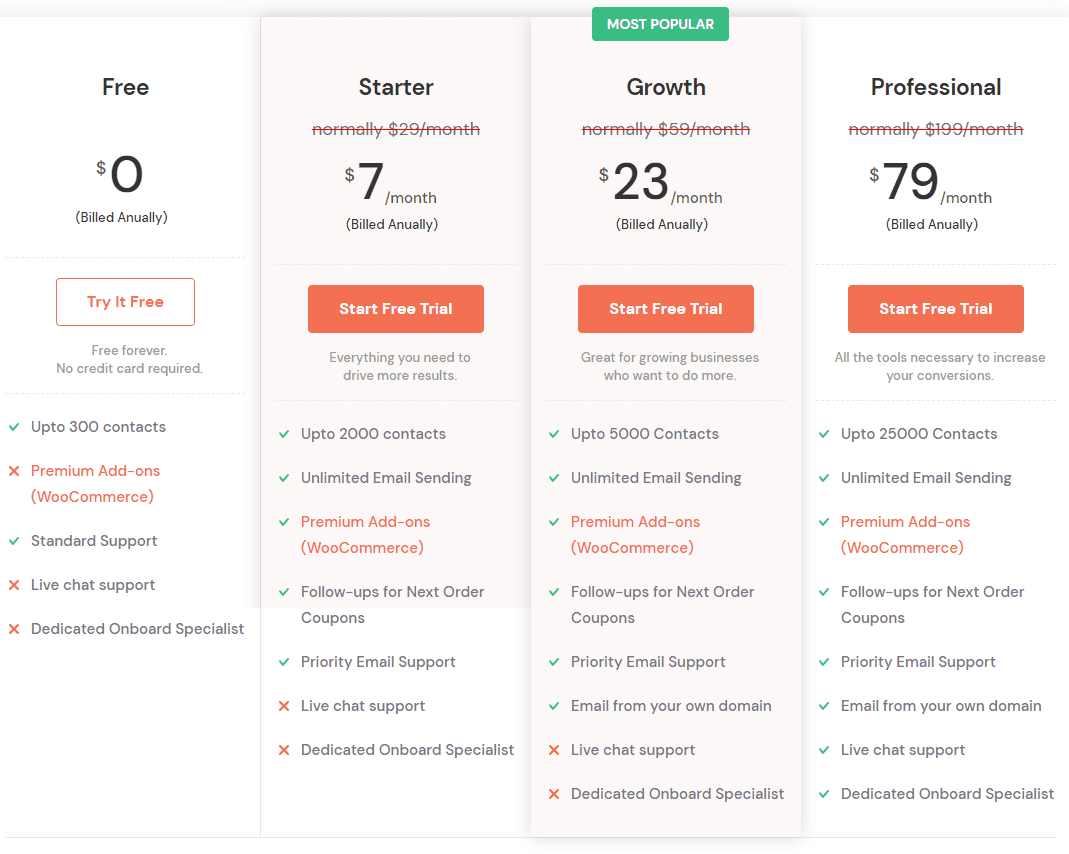The height and width of the screenshot is (854, 1069).
Task: Click the red X for Dedicated Onboard Specialist in Starter
Action: coord(283,750)
